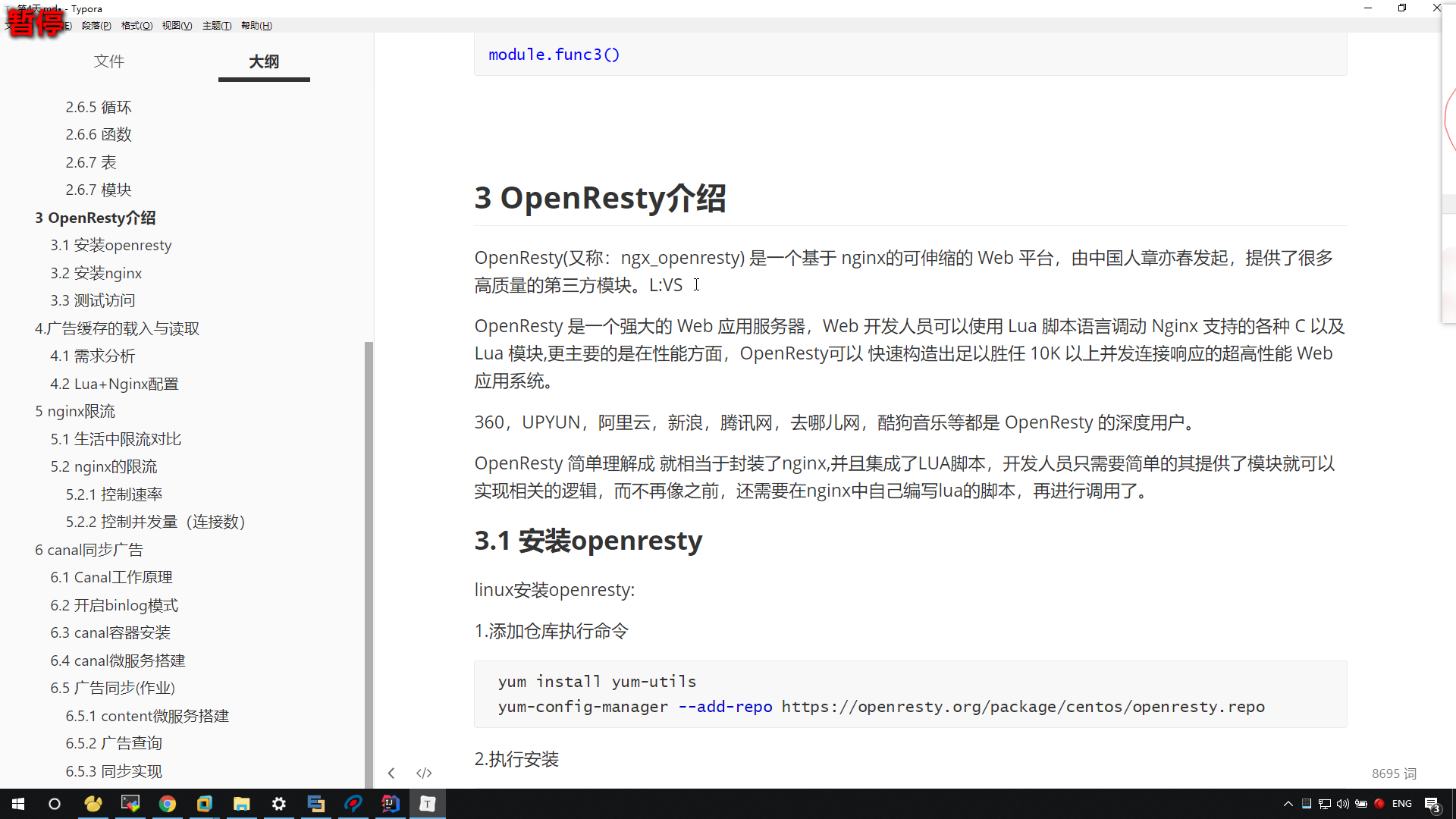Go to outline item 6.5.1 content微服务搭建
Screen dimensions: 1456x819
coord(148,716)
